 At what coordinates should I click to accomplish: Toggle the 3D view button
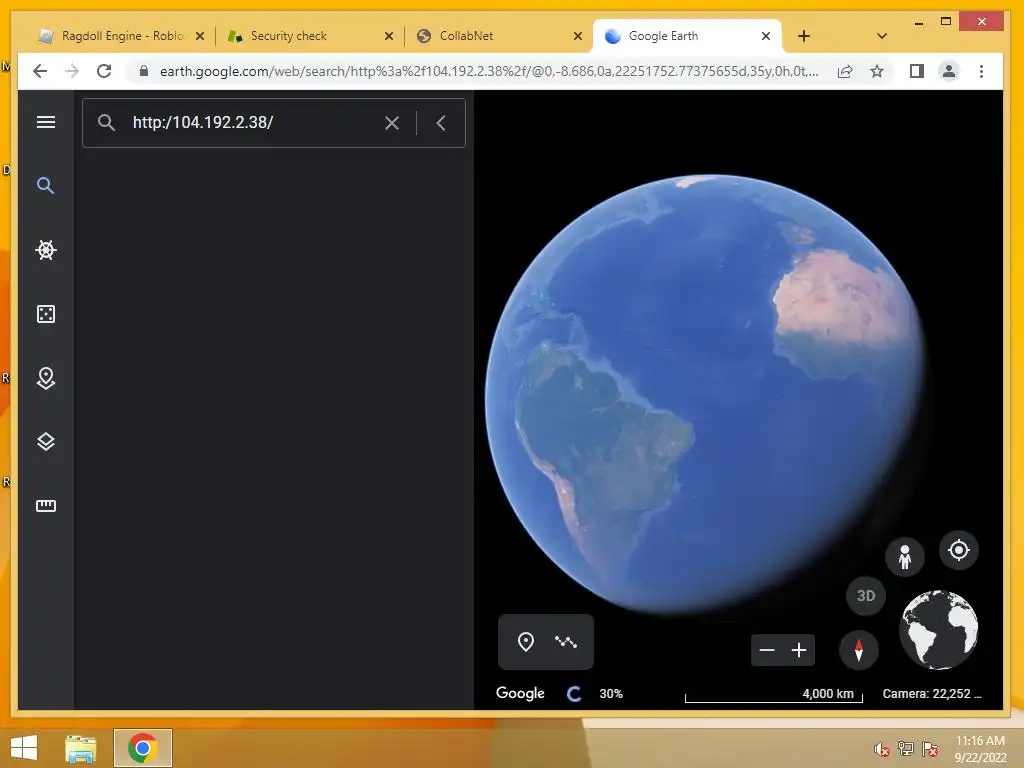point(866,596)
